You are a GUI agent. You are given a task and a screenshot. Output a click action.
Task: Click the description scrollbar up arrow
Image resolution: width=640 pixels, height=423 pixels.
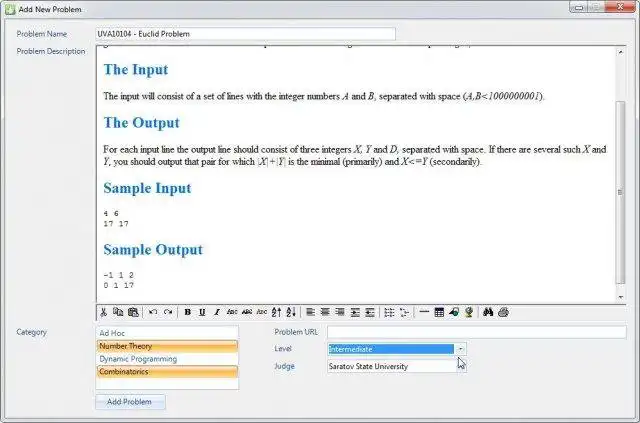click(x=621, y=52)
